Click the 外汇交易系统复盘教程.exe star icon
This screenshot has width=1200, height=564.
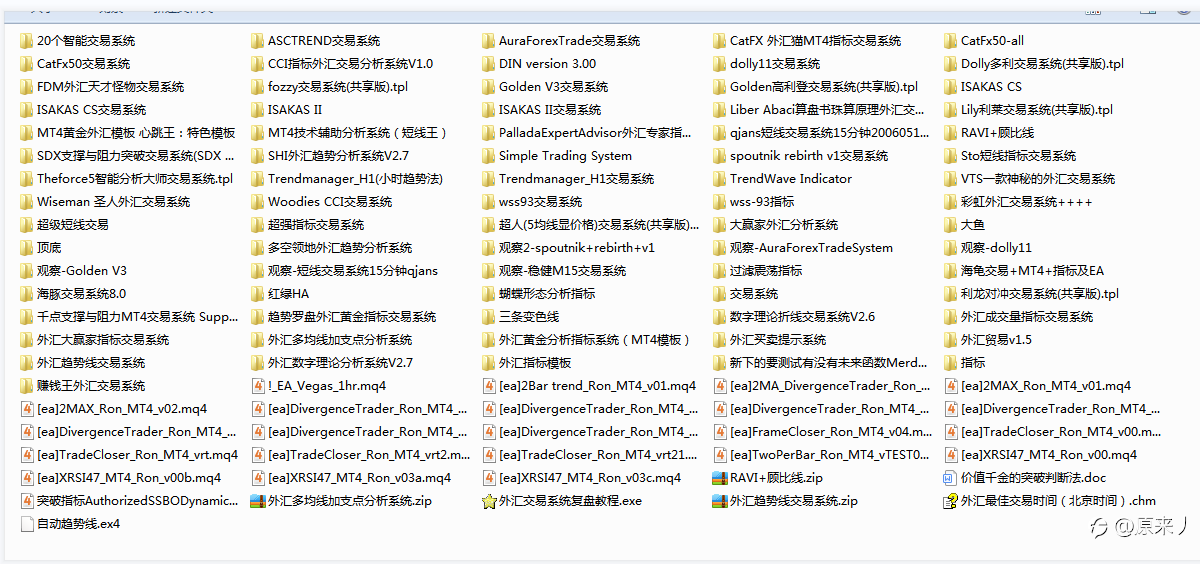(x=489, y=501)
